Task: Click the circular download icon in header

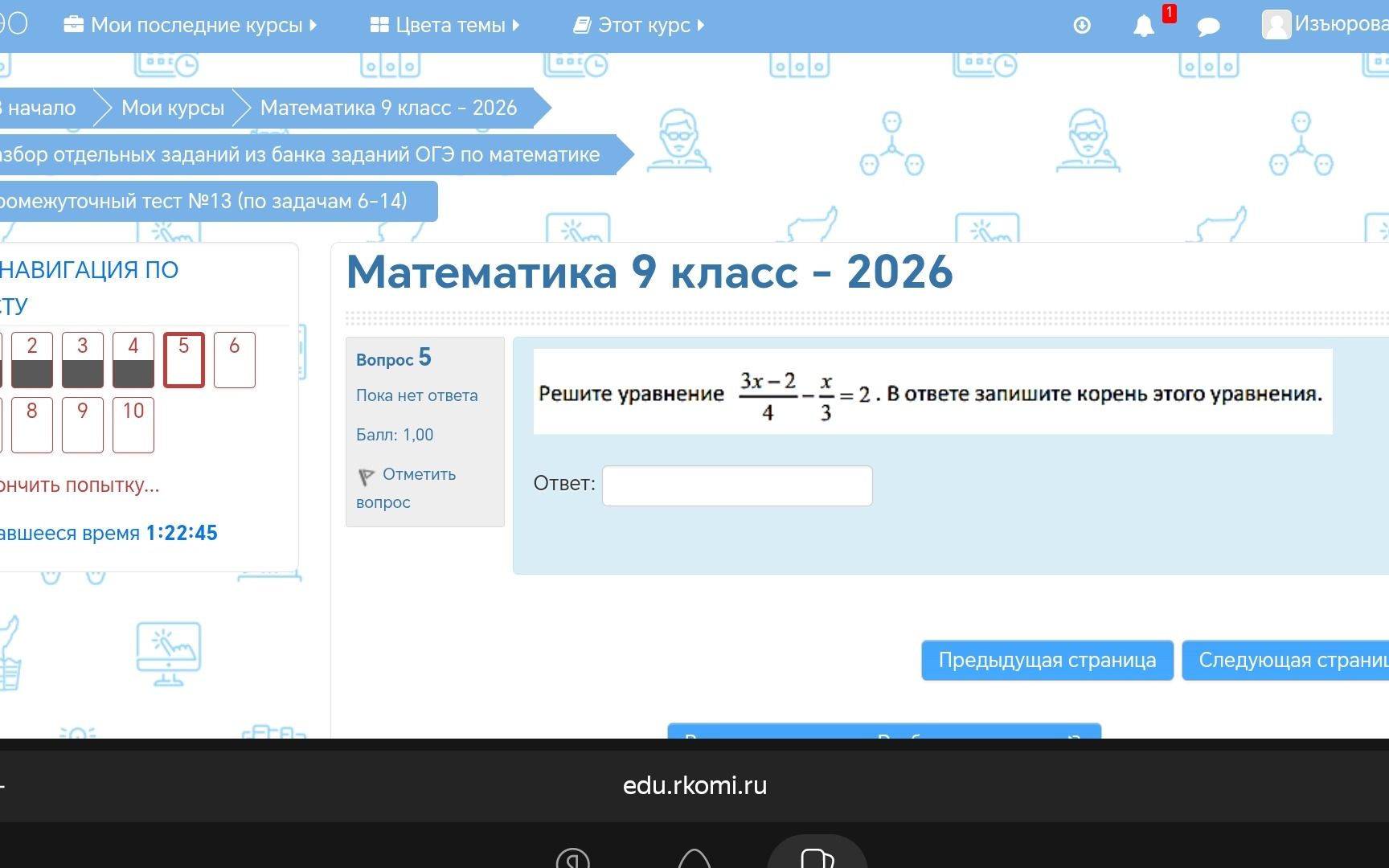Action: 1082,26
